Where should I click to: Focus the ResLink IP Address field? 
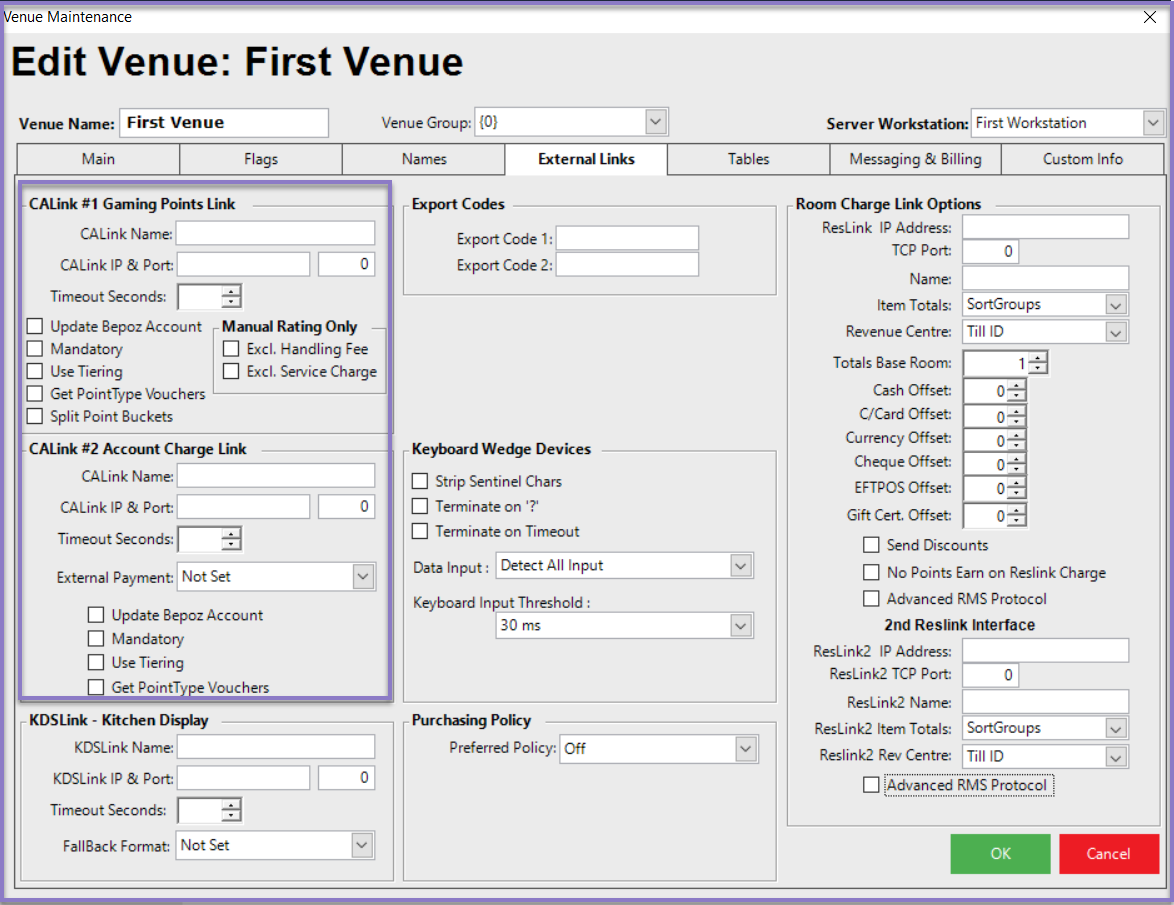pyautogui.click(x=1045, y=227)
